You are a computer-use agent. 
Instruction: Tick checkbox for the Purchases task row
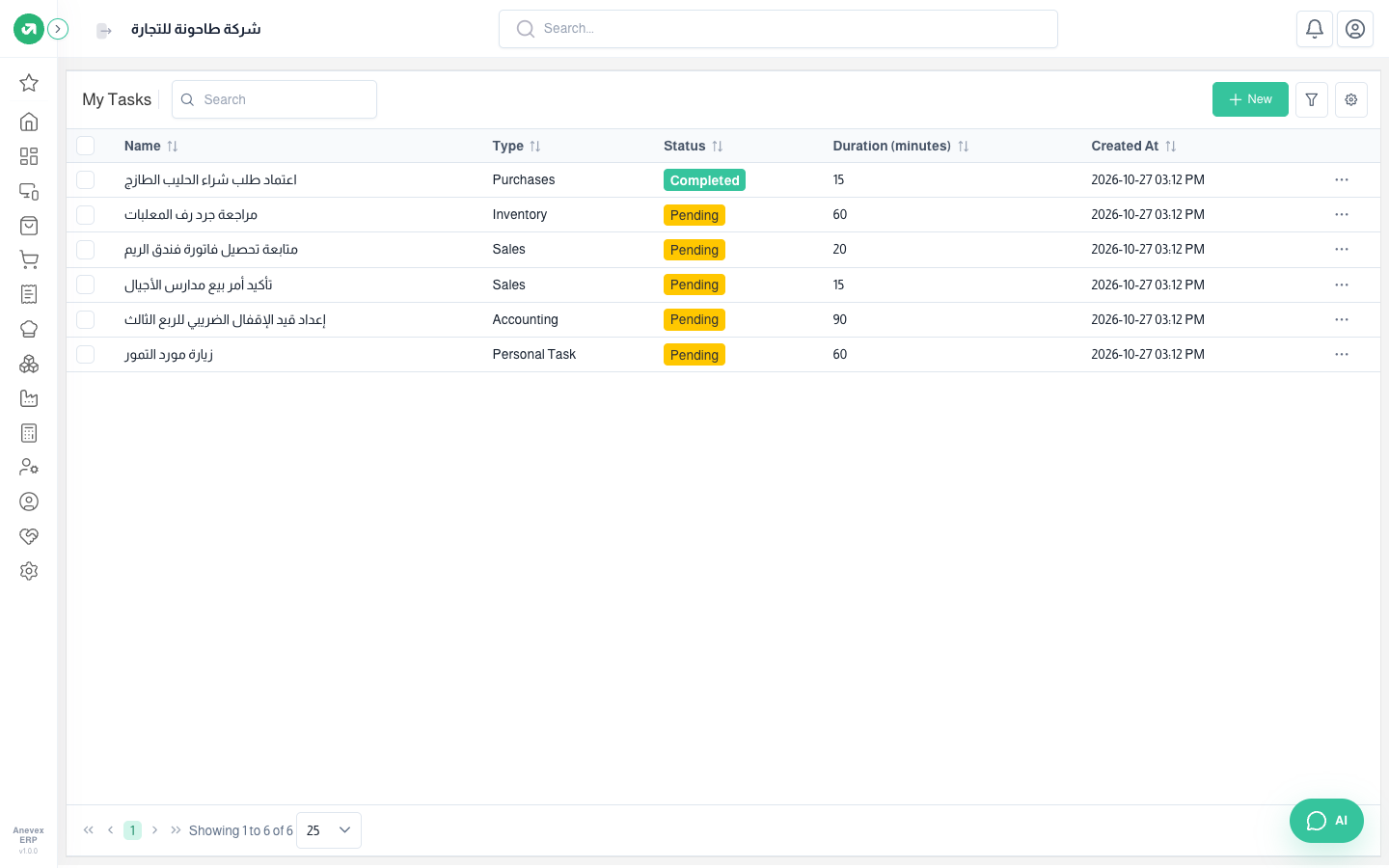tap(86, 180)
